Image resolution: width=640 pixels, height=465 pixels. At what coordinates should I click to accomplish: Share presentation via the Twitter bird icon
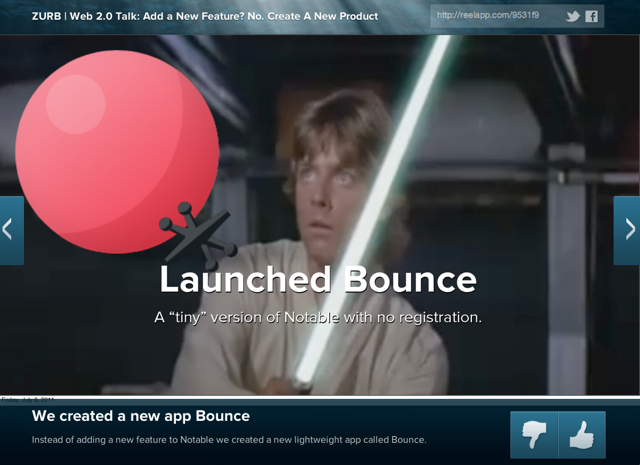[x=573, y=16]
